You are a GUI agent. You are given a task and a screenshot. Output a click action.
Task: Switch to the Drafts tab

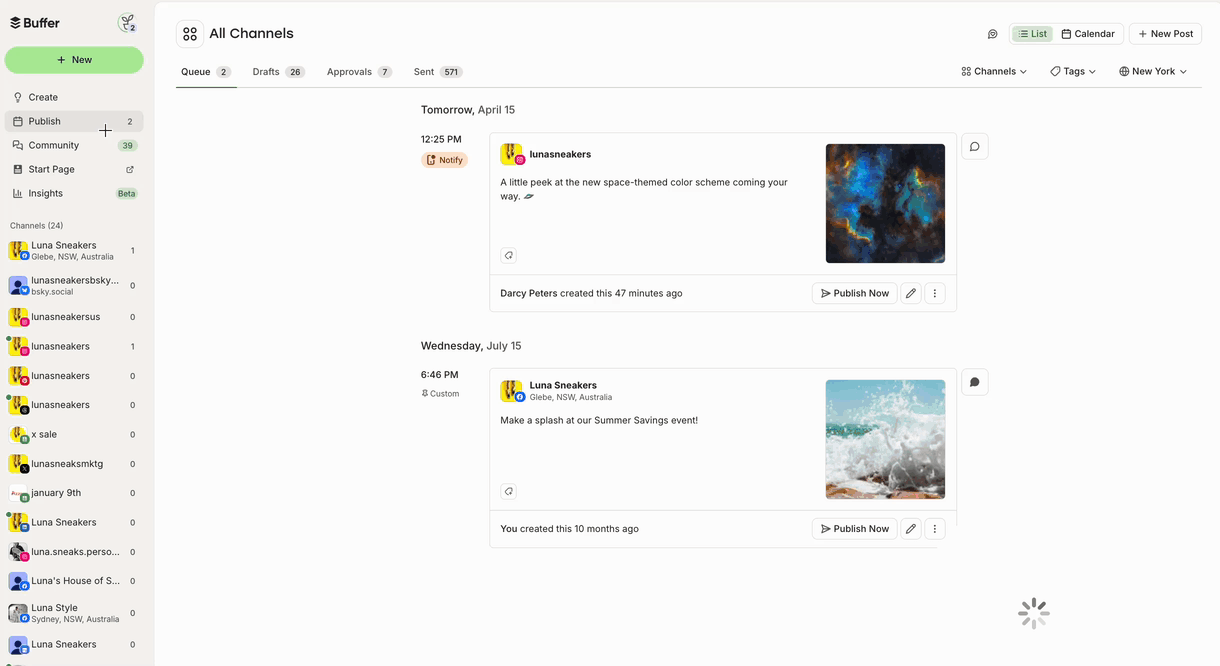267,71
